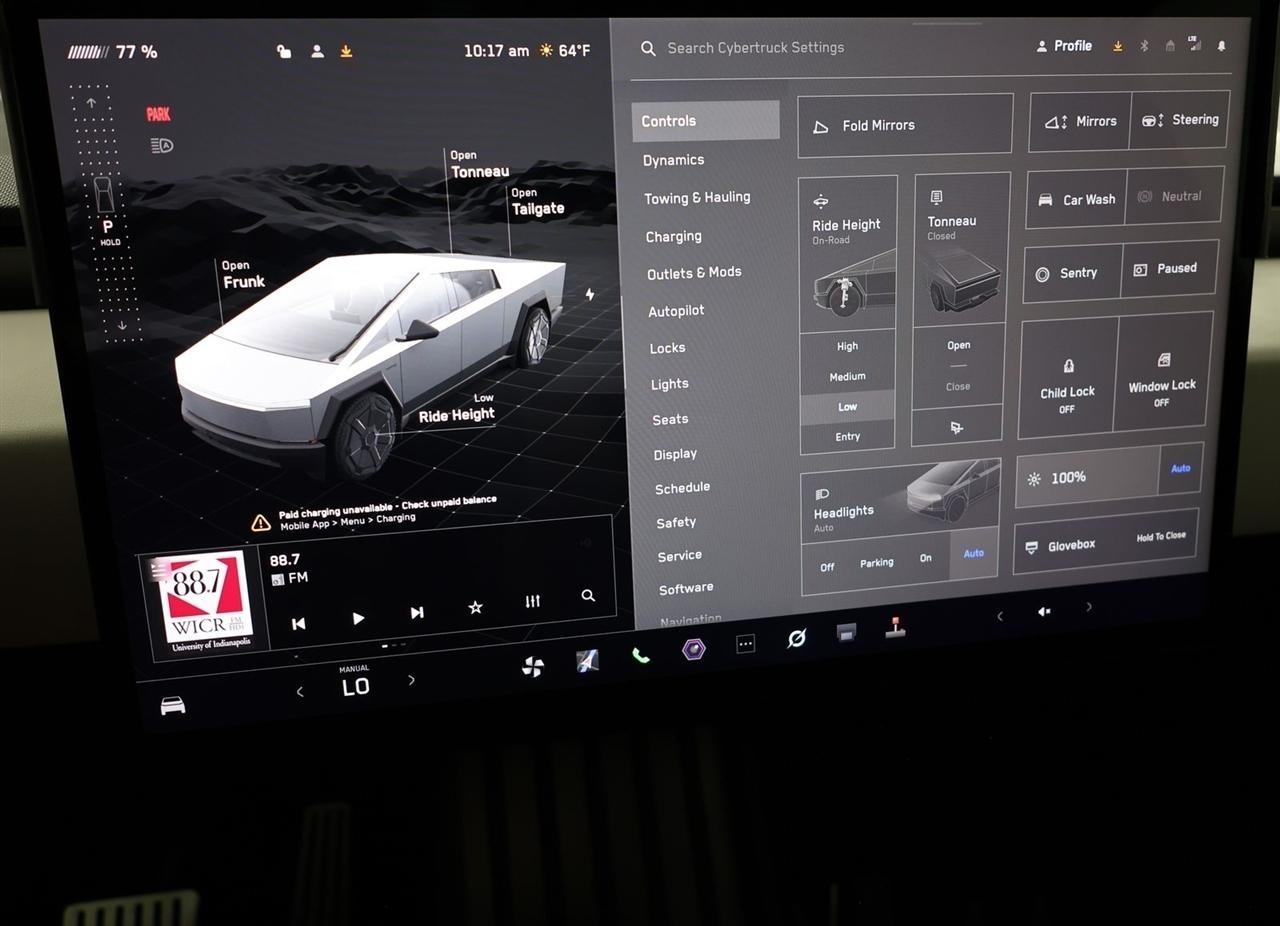Open the climate fan icon

click(x=533, y=666)
